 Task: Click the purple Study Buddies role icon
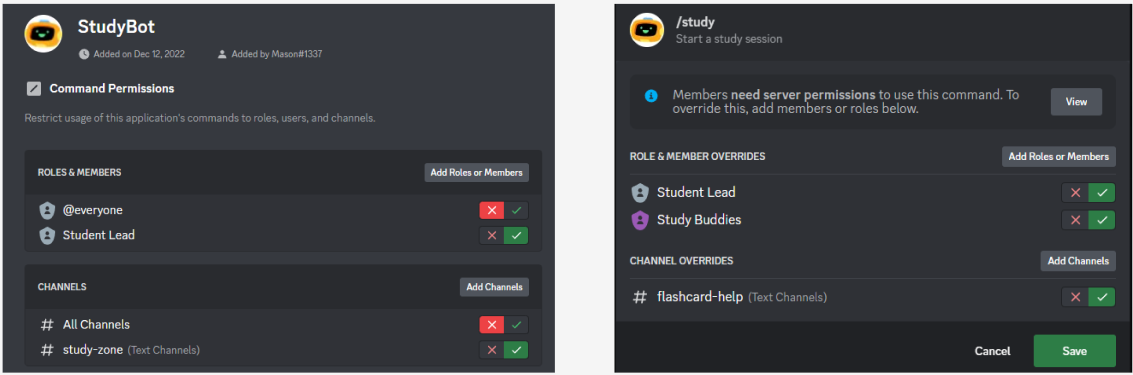(640, 220)
